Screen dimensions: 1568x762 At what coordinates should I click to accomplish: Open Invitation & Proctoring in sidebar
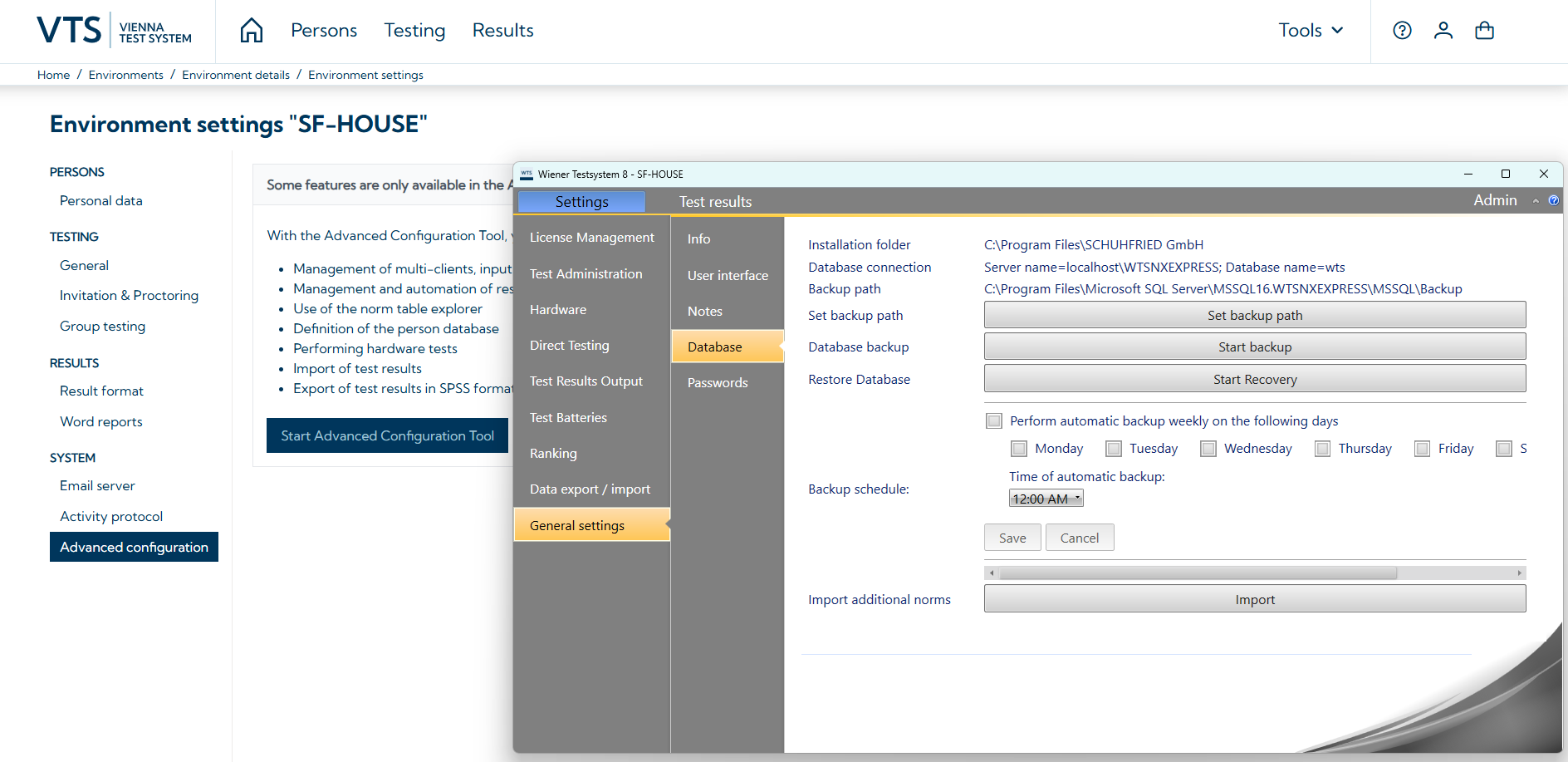click(129, 296)
